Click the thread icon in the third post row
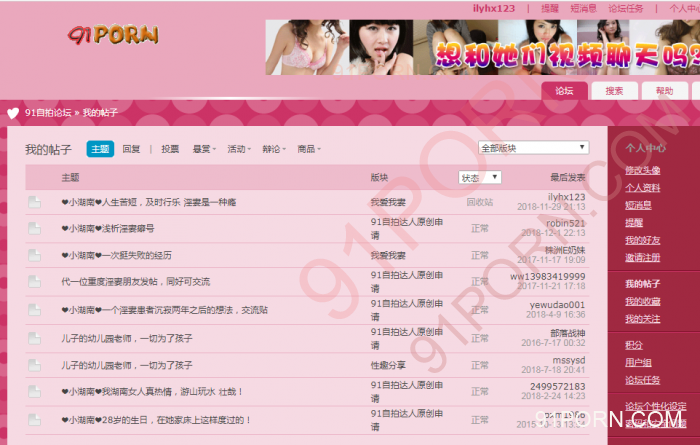 pyautogui.click(x=35, y=256)
